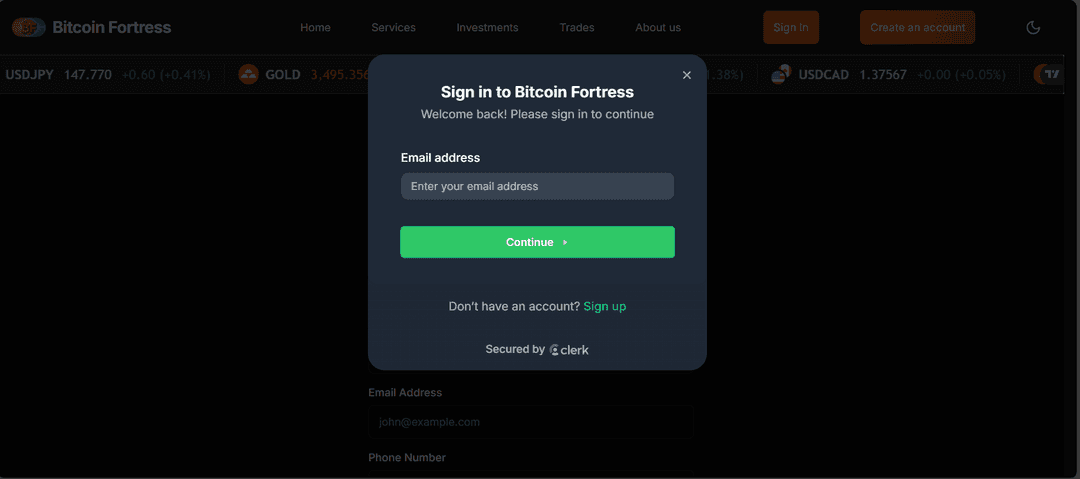1080x479 pixels.
Task: Open the Services menu item
Action: pyautogui.click(x=393, y=28)
